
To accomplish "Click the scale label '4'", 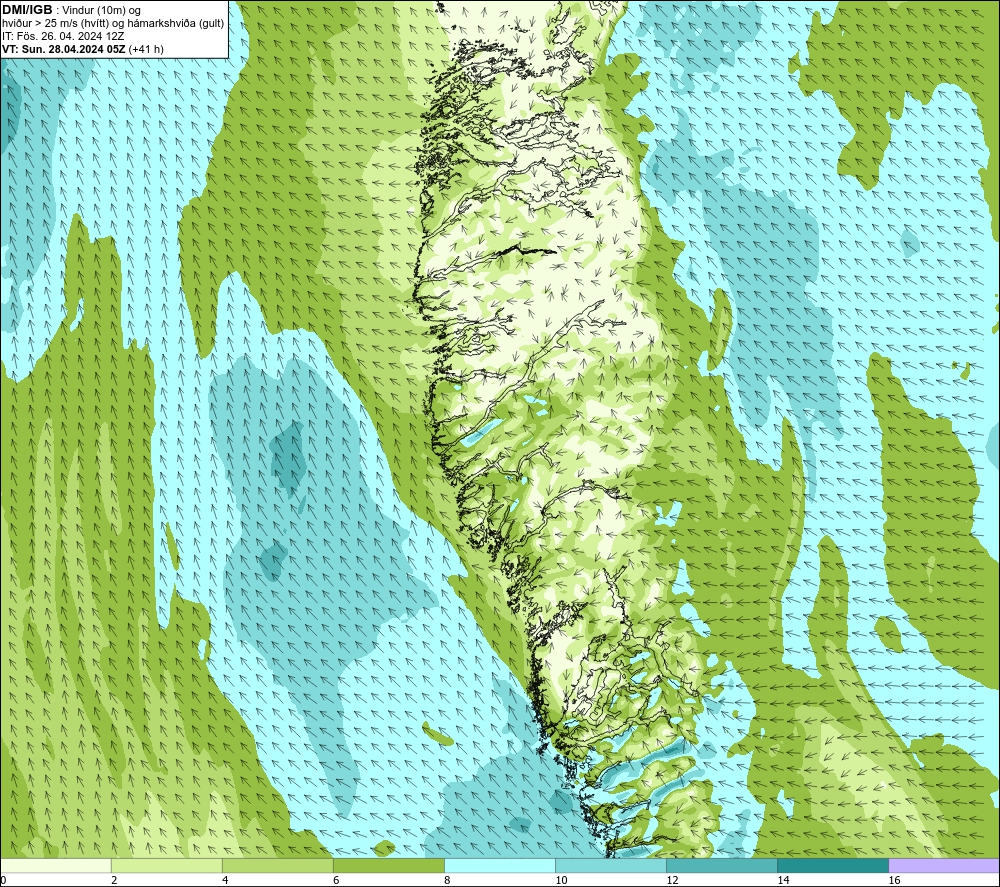I will click(x=225, y=881).
